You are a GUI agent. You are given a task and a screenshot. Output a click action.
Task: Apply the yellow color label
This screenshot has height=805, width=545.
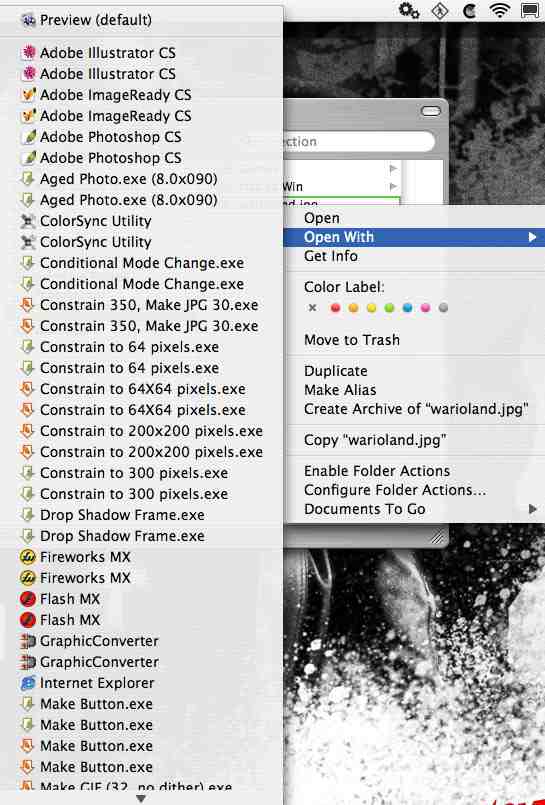[x=372, y=308]
